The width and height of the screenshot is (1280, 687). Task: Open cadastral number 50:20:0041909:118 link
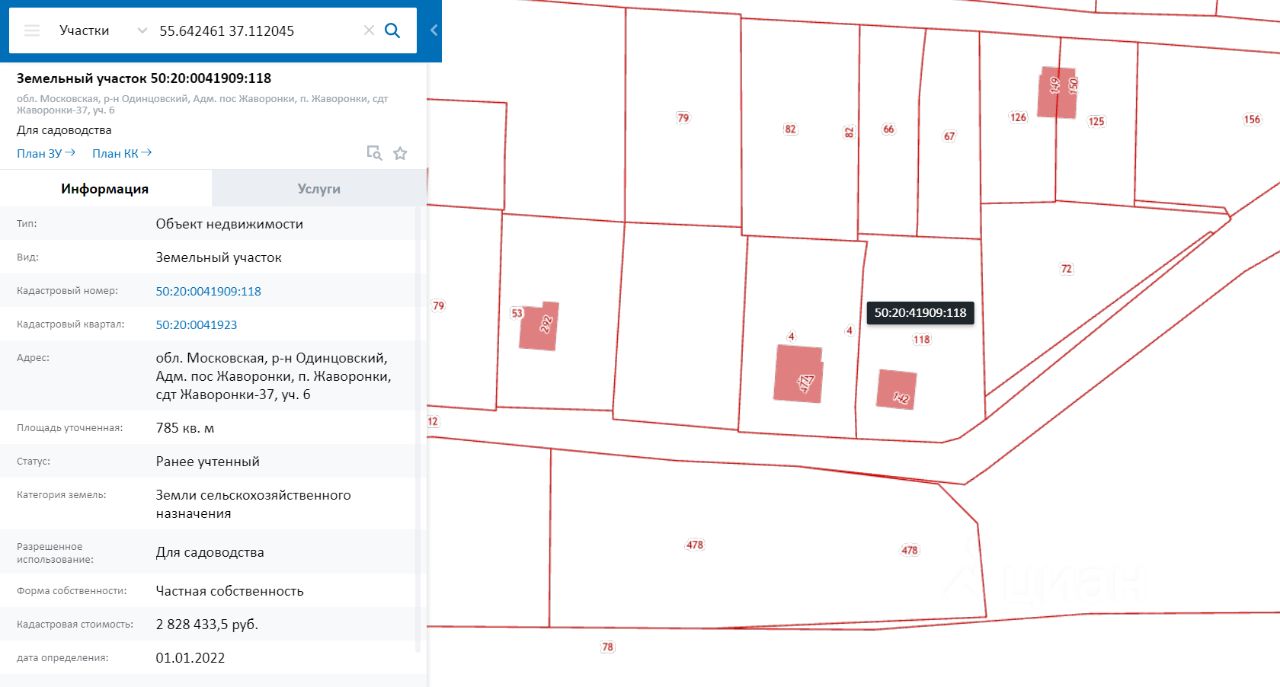point(208,291)
